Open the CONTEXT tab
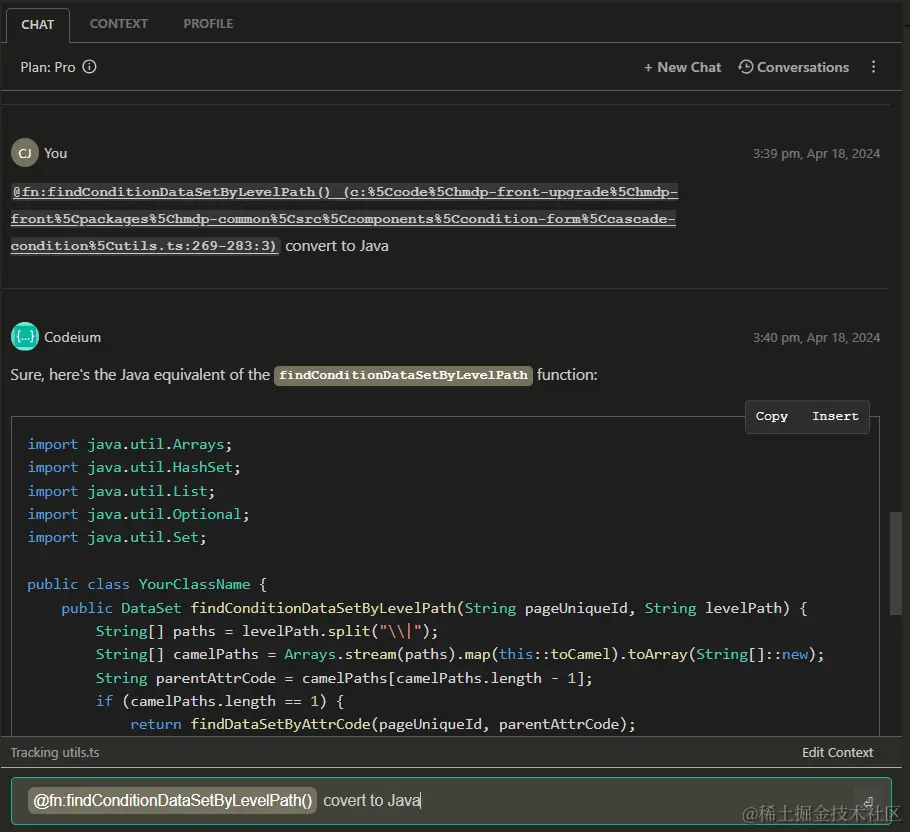 118,24
